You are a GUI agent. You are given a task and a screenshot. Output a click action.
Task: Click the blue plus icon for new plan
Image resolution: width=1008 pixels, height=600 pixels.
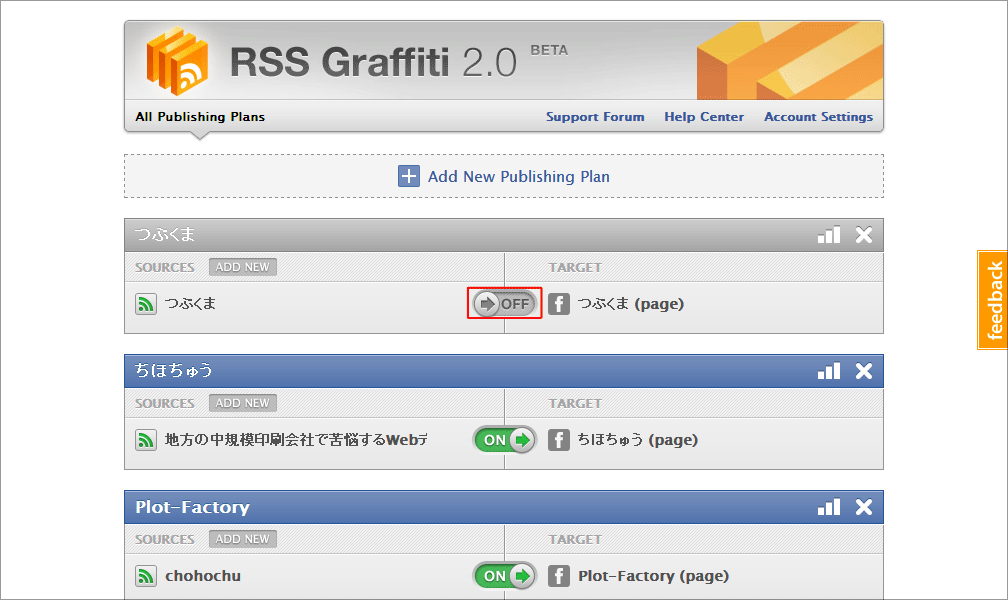(x=409, y=176)
